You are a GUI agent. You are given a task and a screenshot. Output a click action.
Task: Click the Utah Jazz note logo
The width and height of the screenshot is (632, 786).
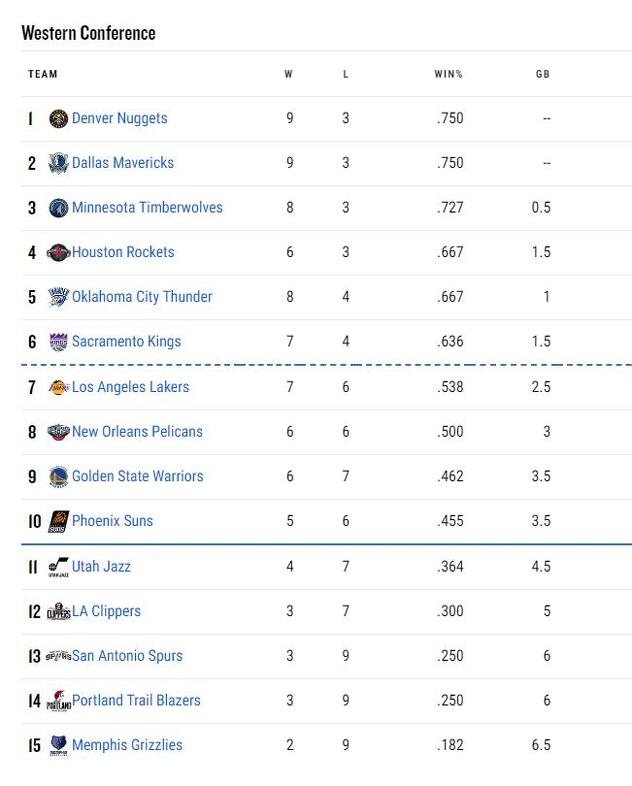click(x=58, y=567)
